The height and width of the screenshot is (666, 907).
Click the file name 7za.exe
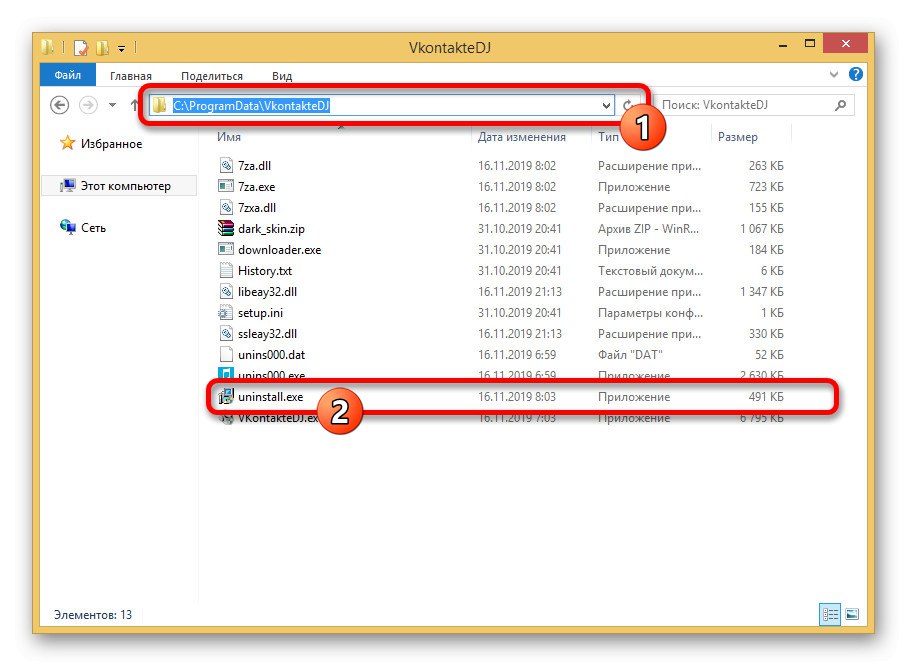click(257, 187)
